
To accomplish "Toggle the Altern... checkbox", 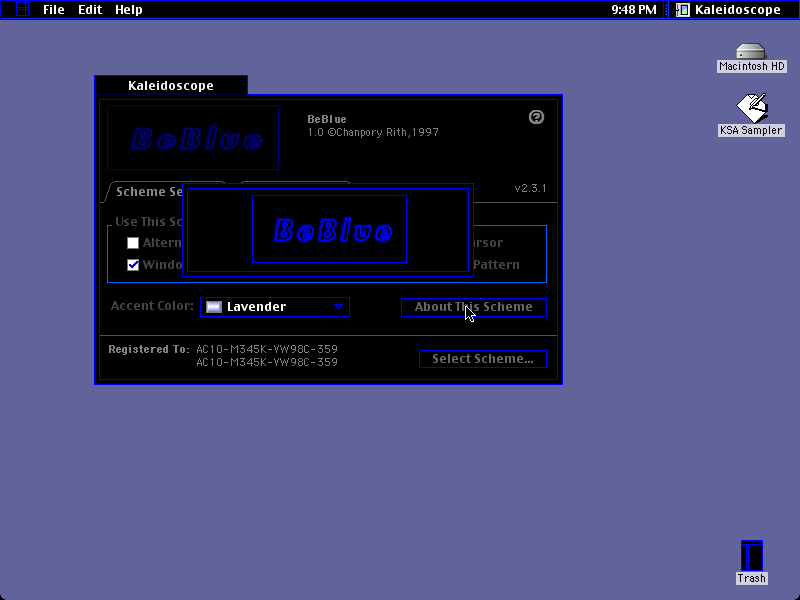I will point(133,243).
